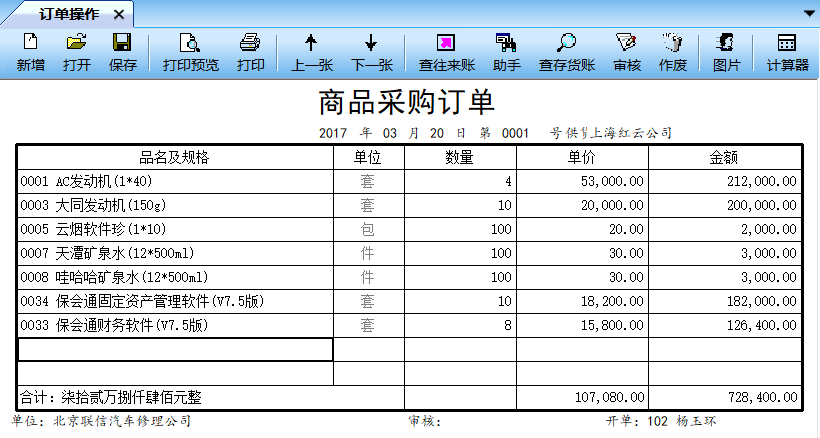The image size is (820, 438).
Task: Click quantity 4 for AC发动机
Action: (460, 181)
